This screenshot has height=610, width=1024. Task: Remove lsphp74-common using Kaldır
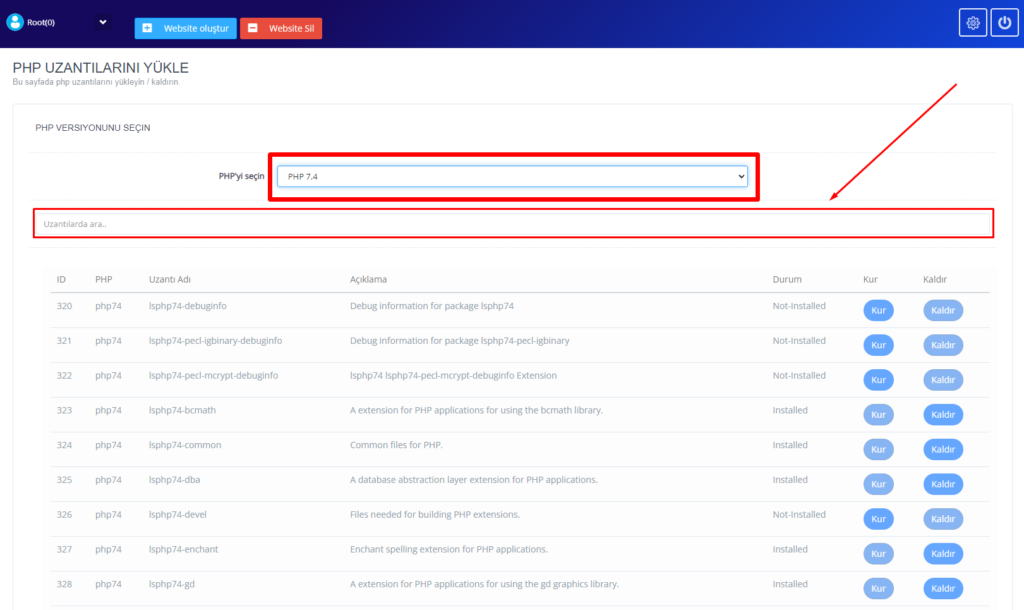[943, 450]
